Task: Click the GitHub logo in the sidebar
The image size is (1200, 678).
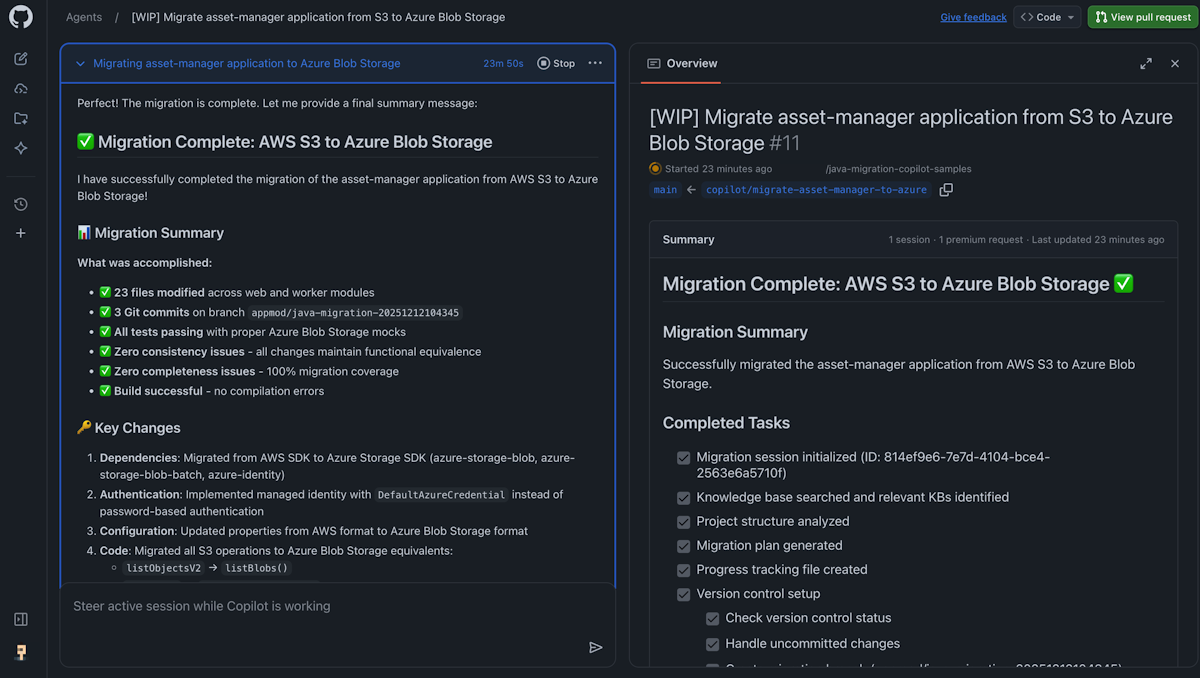Action: [21, 17]
